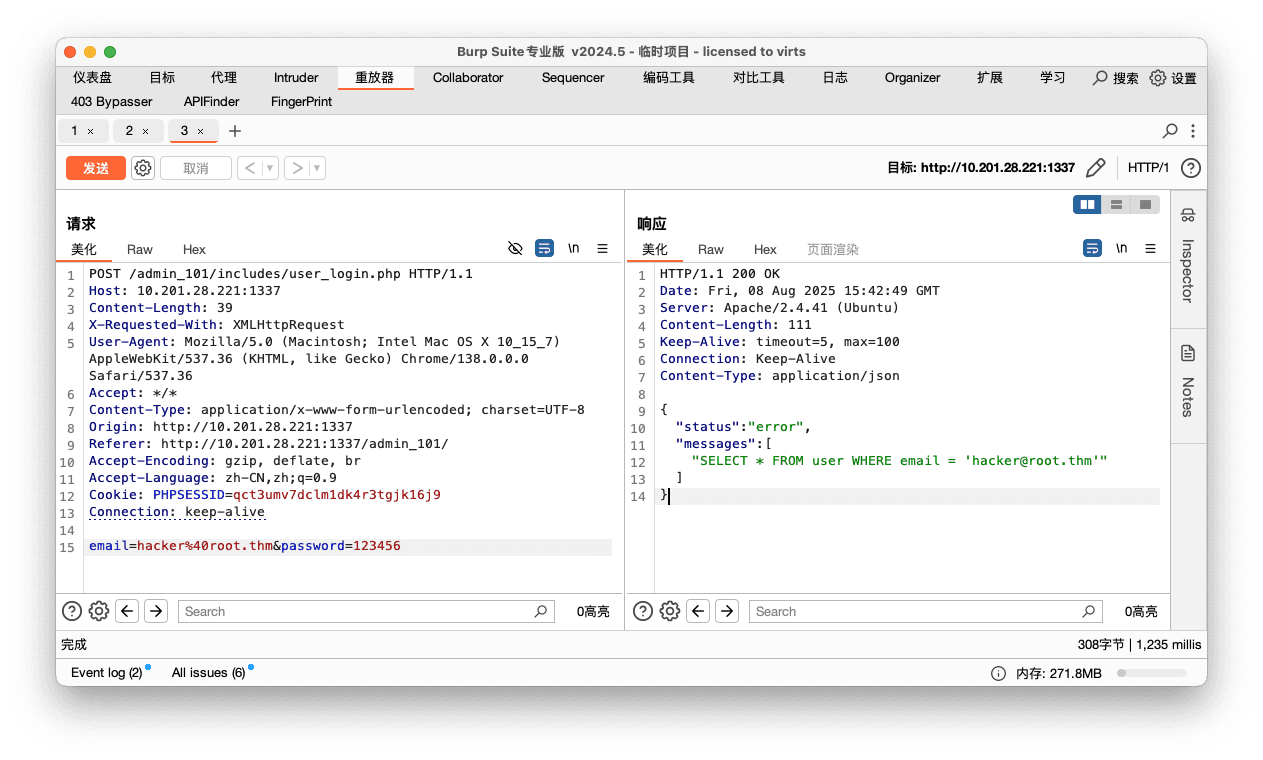
Task: Click the SELECT * FROM user response line
Action: pyautogui.click(x=899, y=461)
